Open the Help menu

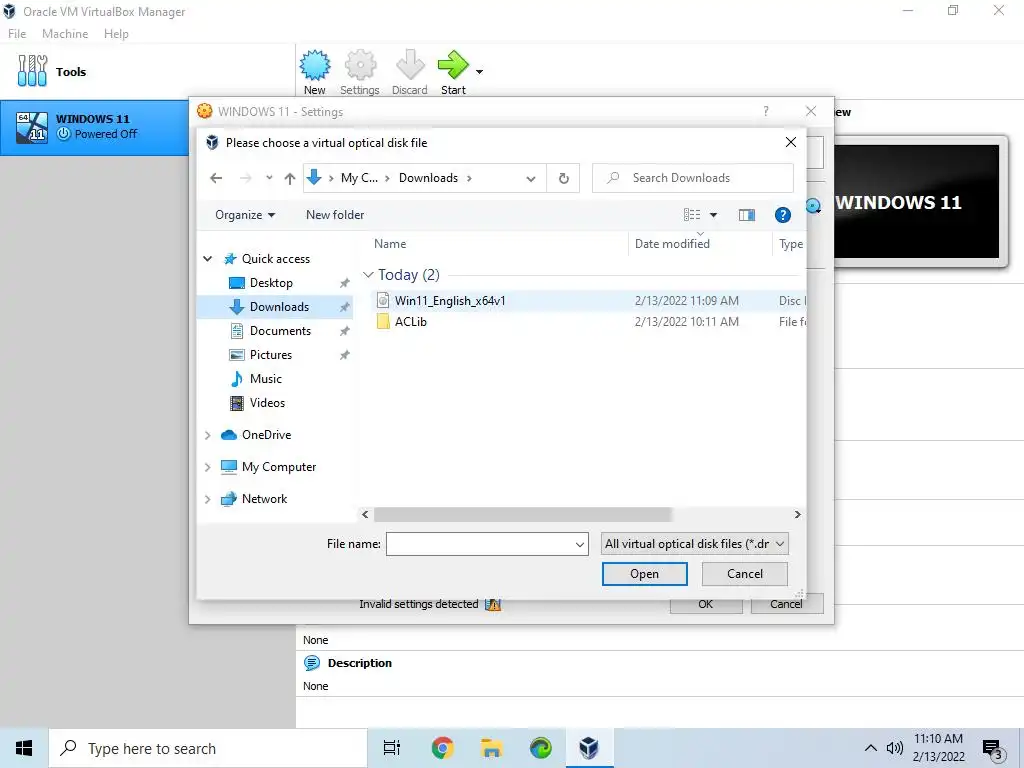coord(116,33)
